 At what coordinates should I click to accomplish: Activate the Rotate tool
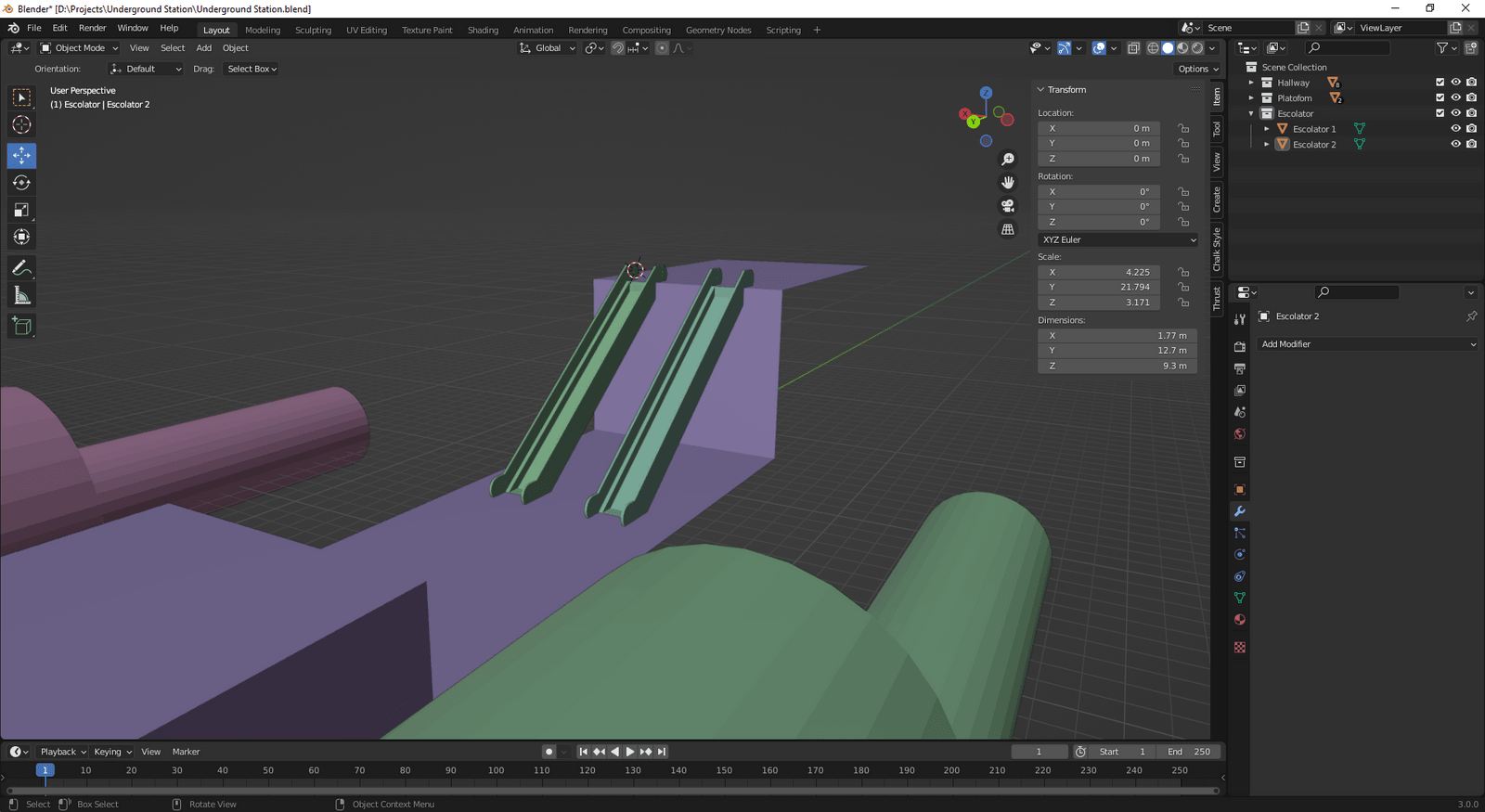pos(21,183)
